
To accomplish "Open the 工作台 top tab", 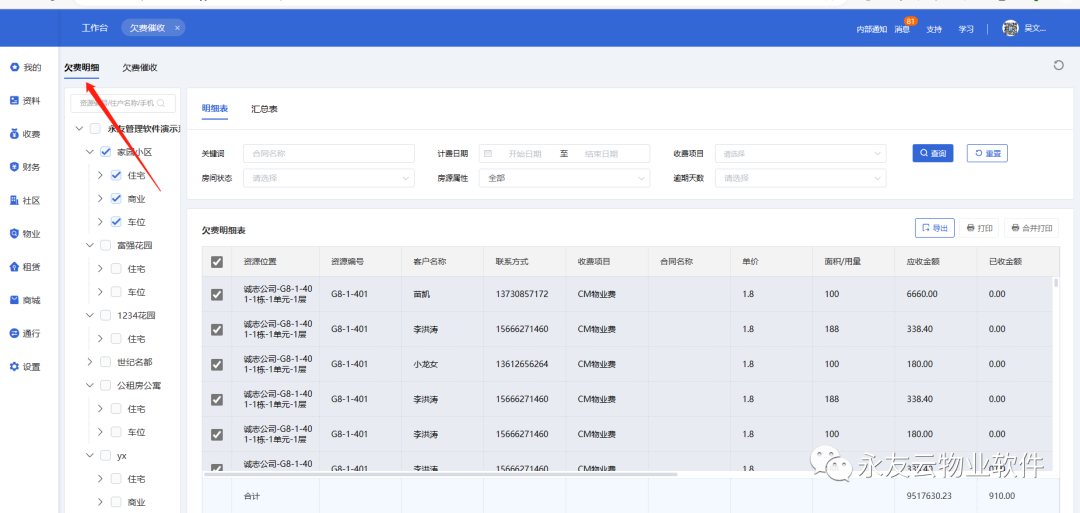I will pos(95,28).
